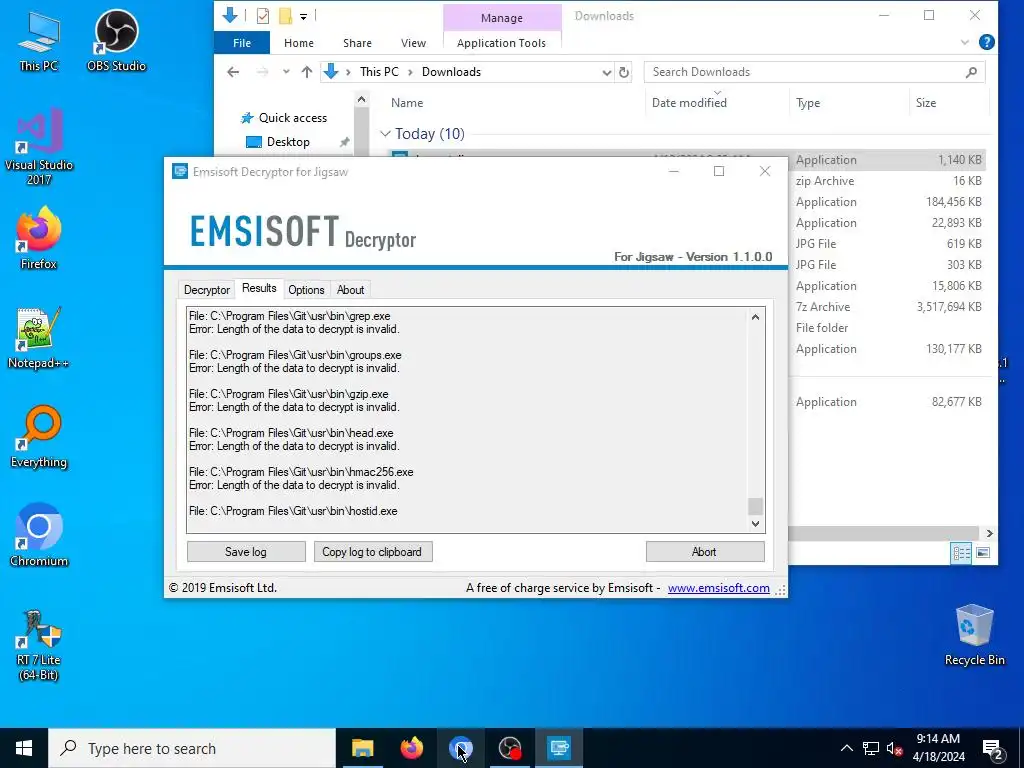Open Chromium desktop shortcut
1024x768 pixels.
[x=39, y=536]
